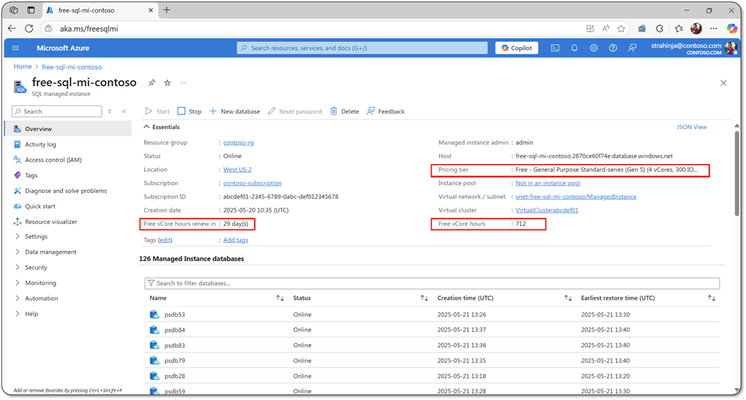Open Not in an instance pool link
Viewport: 746px width, 400px height.
click(548, 183)
